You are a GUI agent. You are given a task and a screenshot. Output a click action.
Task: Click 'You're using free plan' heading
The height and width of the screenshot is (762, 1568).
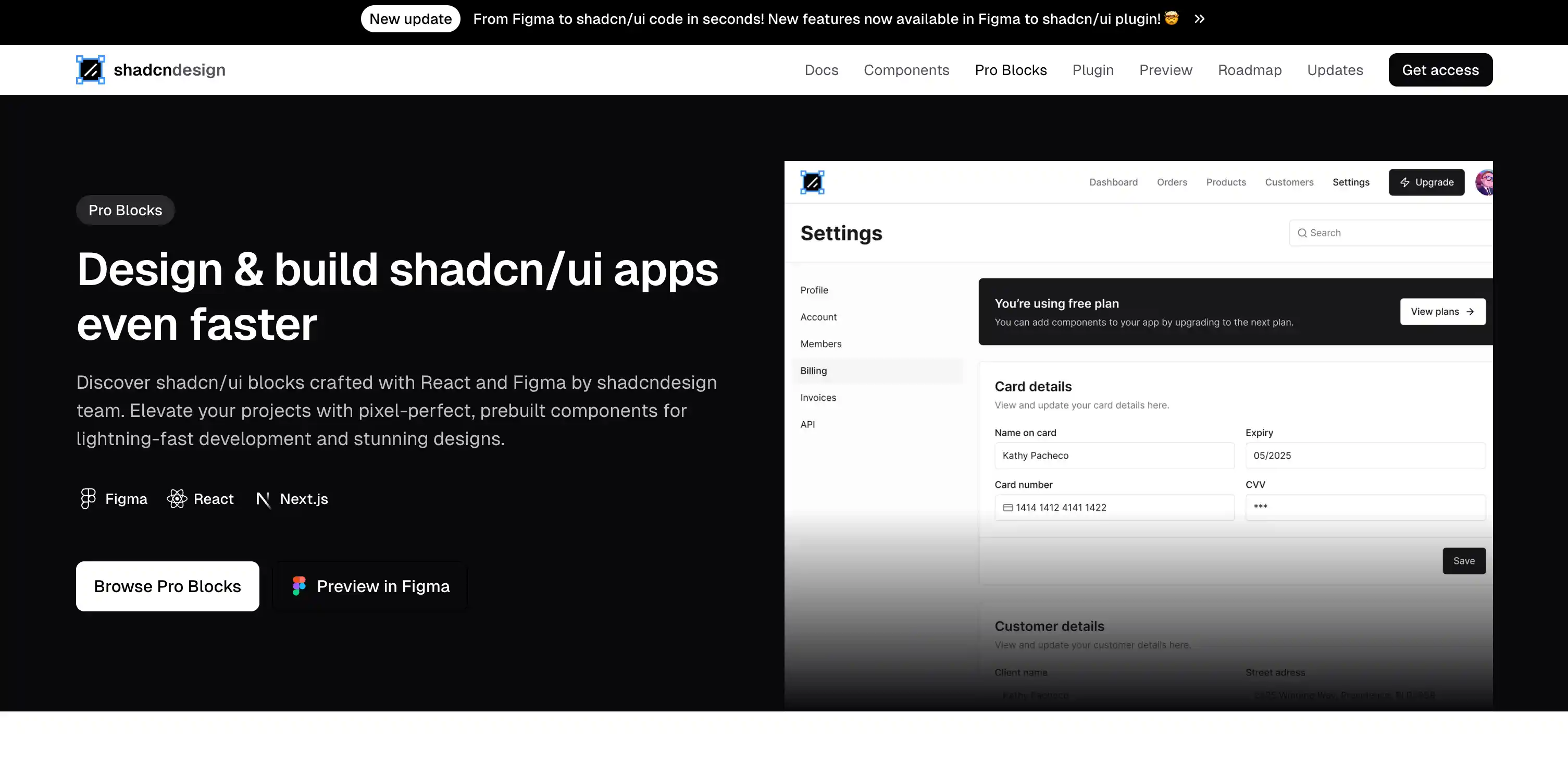tap(1056, 303)
